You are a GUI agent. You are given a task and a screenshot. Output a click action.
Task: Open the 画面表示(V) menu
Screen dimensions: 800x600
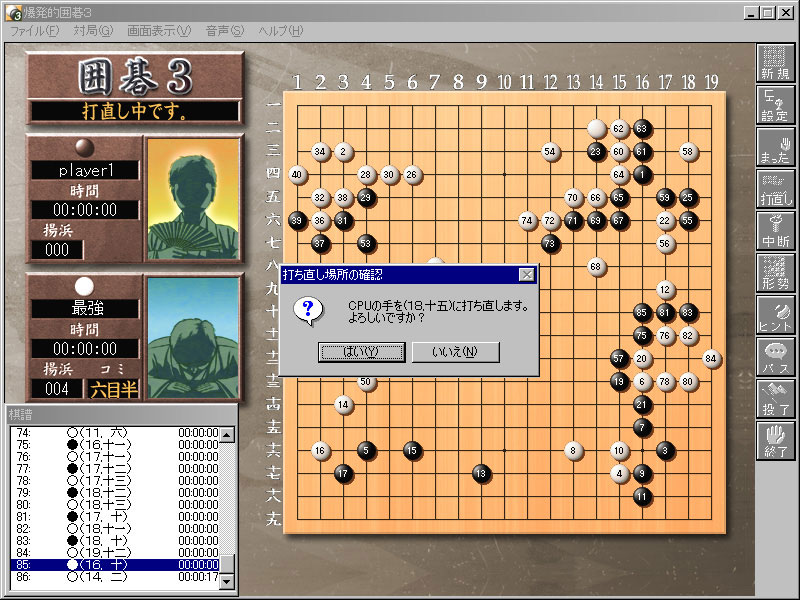point(158,31)
